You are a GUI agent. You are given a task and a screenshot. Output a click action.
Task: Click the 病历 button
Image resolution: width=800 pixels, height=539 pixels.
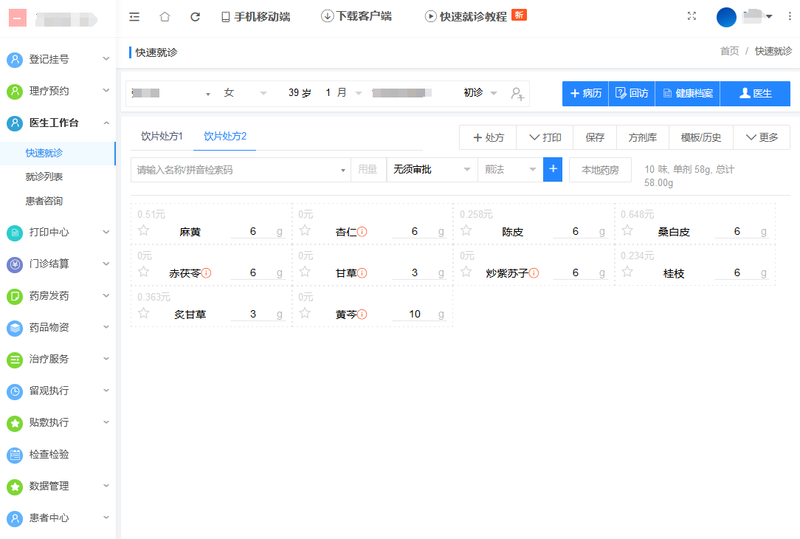coord(586,93)
